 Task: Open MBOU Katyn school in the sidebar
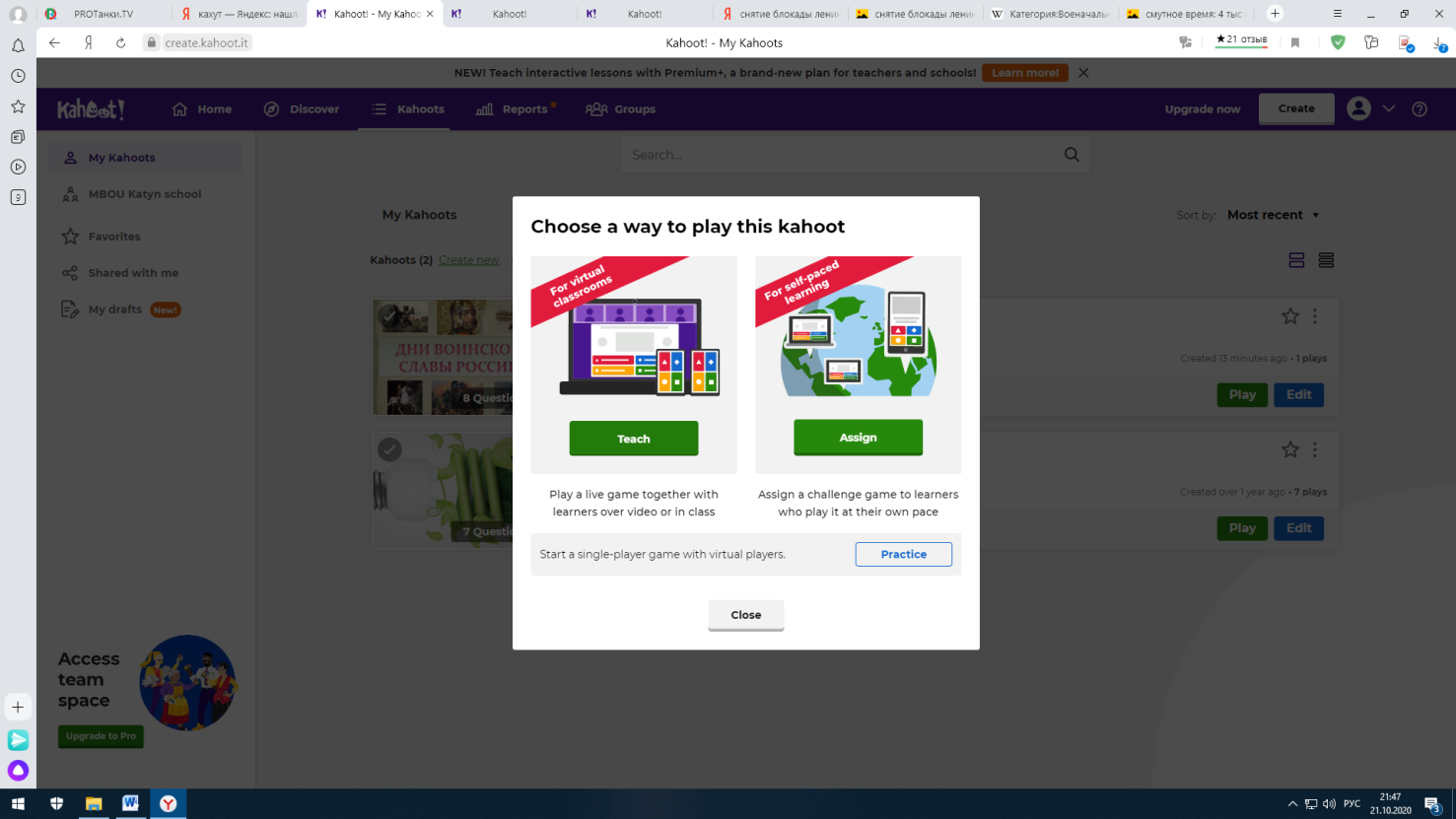(x=146, y=194)
